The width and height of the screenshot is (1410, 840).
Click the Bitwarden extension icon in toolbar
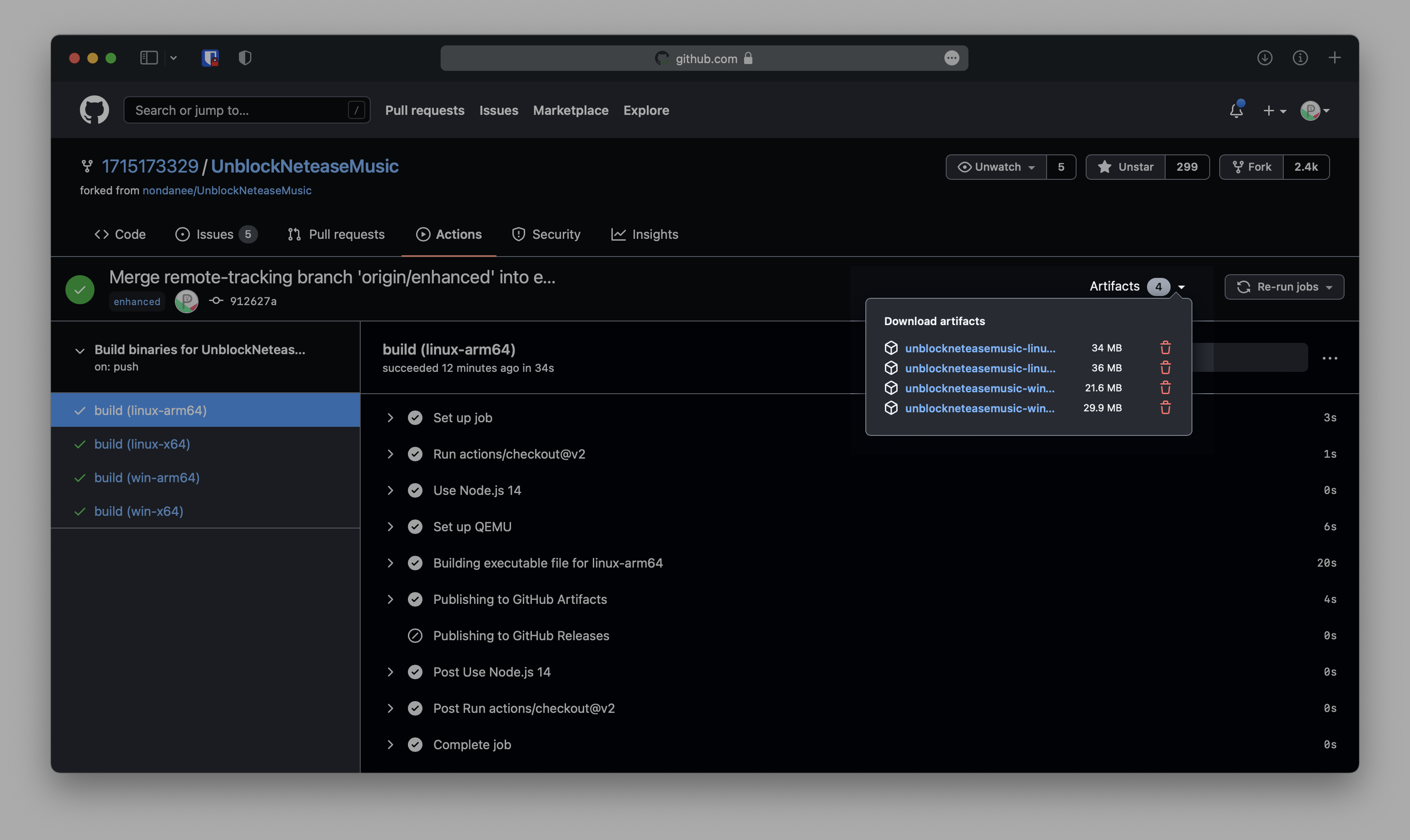210,58
